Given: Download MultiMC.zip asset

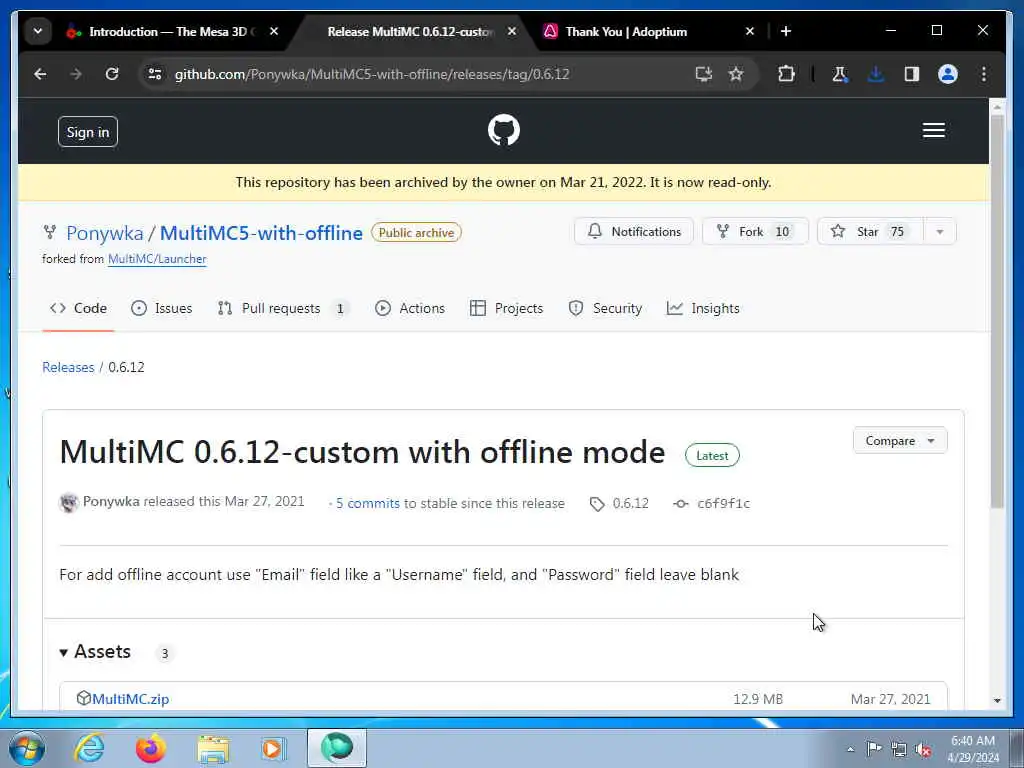Looking at the screenshot, I should click(131, 699).
